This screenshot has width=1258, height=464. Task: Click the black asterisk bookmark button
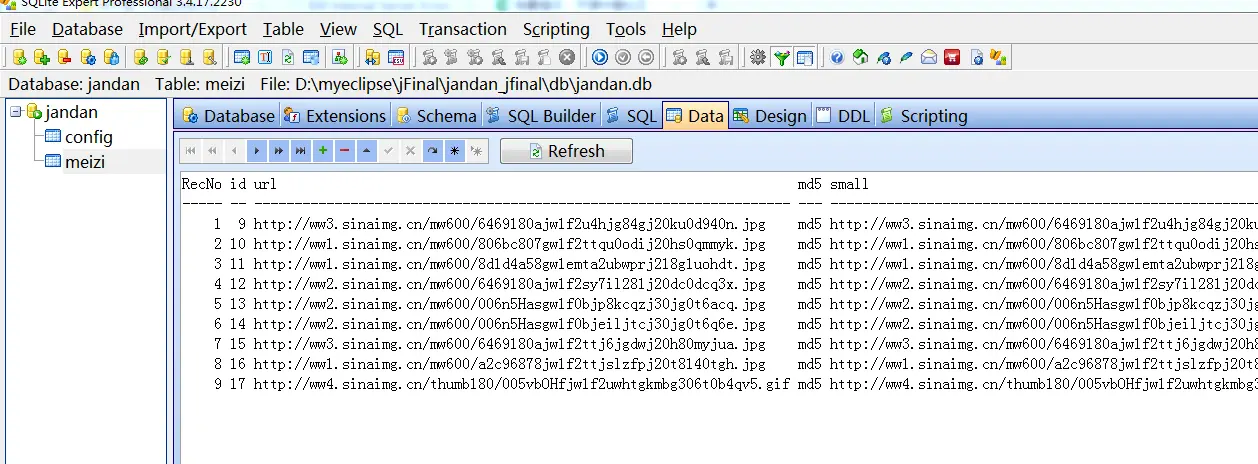(x=454, y=151)
